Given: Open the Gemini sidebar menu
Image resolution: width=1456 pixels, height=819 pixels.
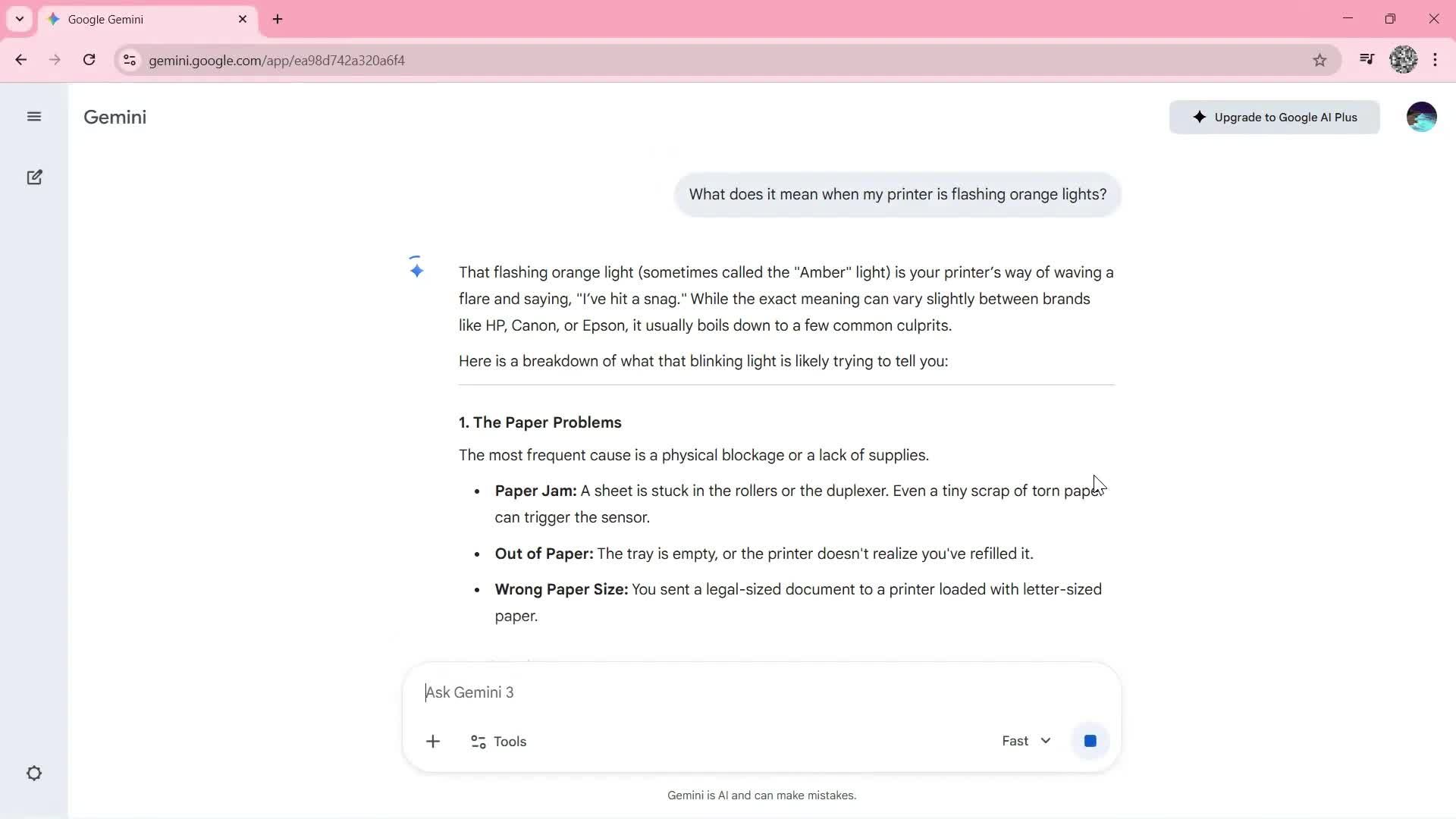Looking at the screenshot, I should pos(34,117).
